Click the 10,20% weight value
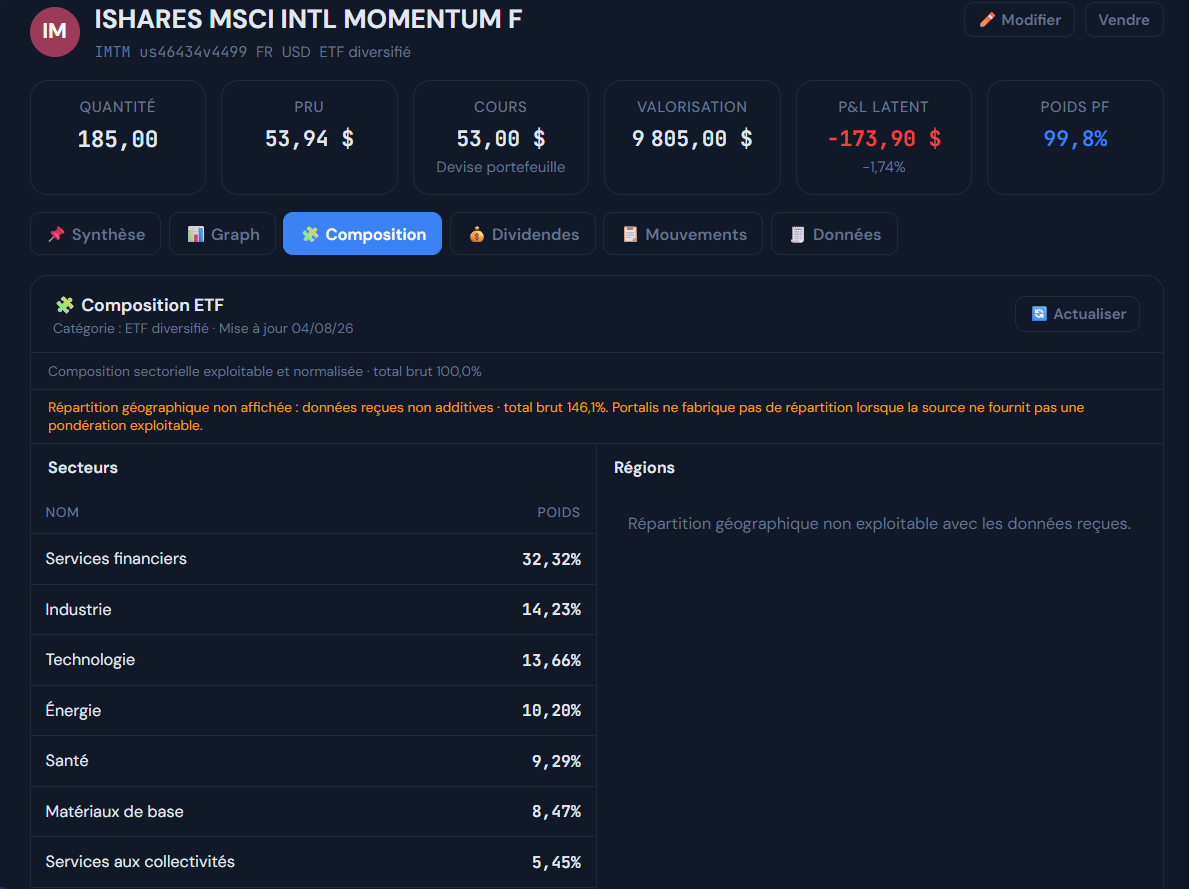Screen dimensions: 1189x889 (x=551, y=711)
